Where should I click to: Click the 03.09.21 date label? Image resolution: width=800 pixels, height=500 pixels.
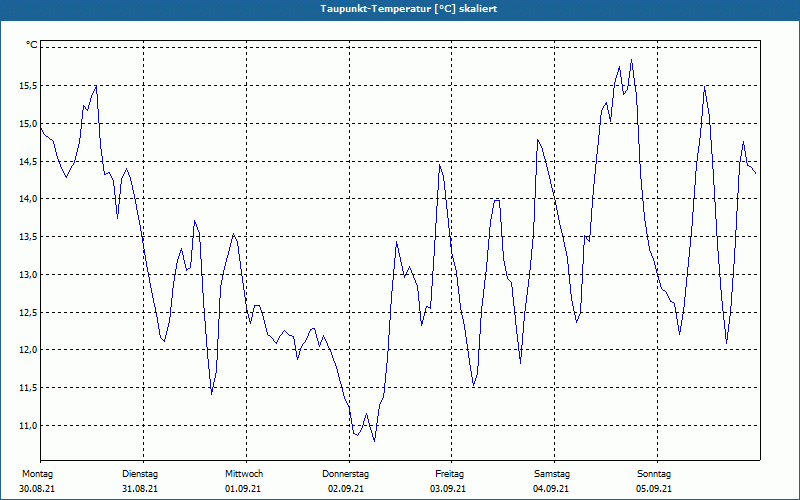pos(448,489)
